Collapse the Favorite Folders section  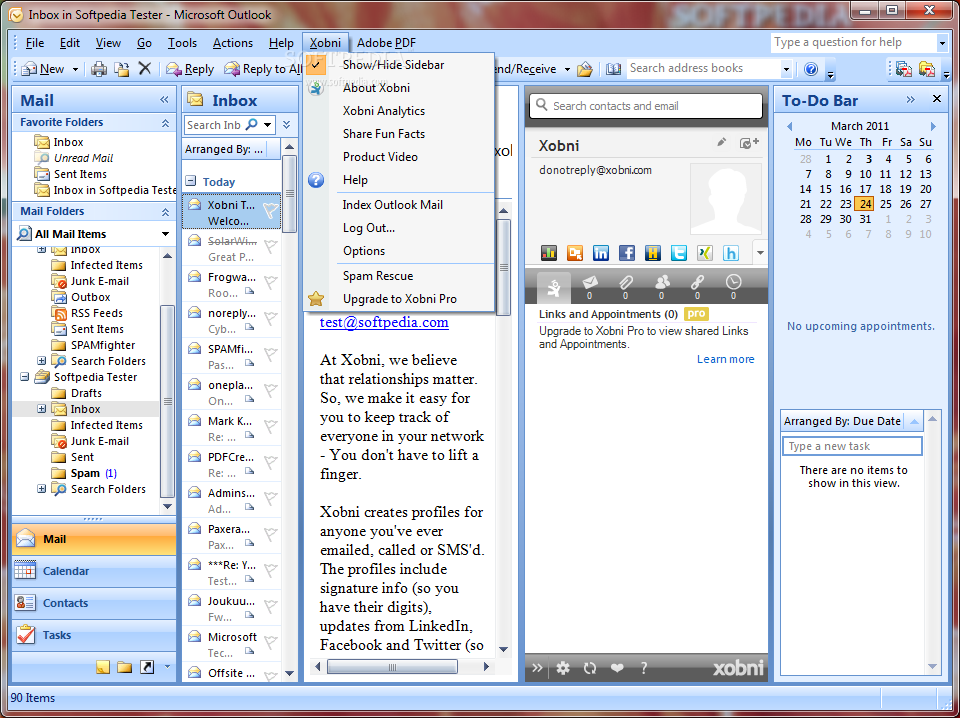click(x=165, y=123)
